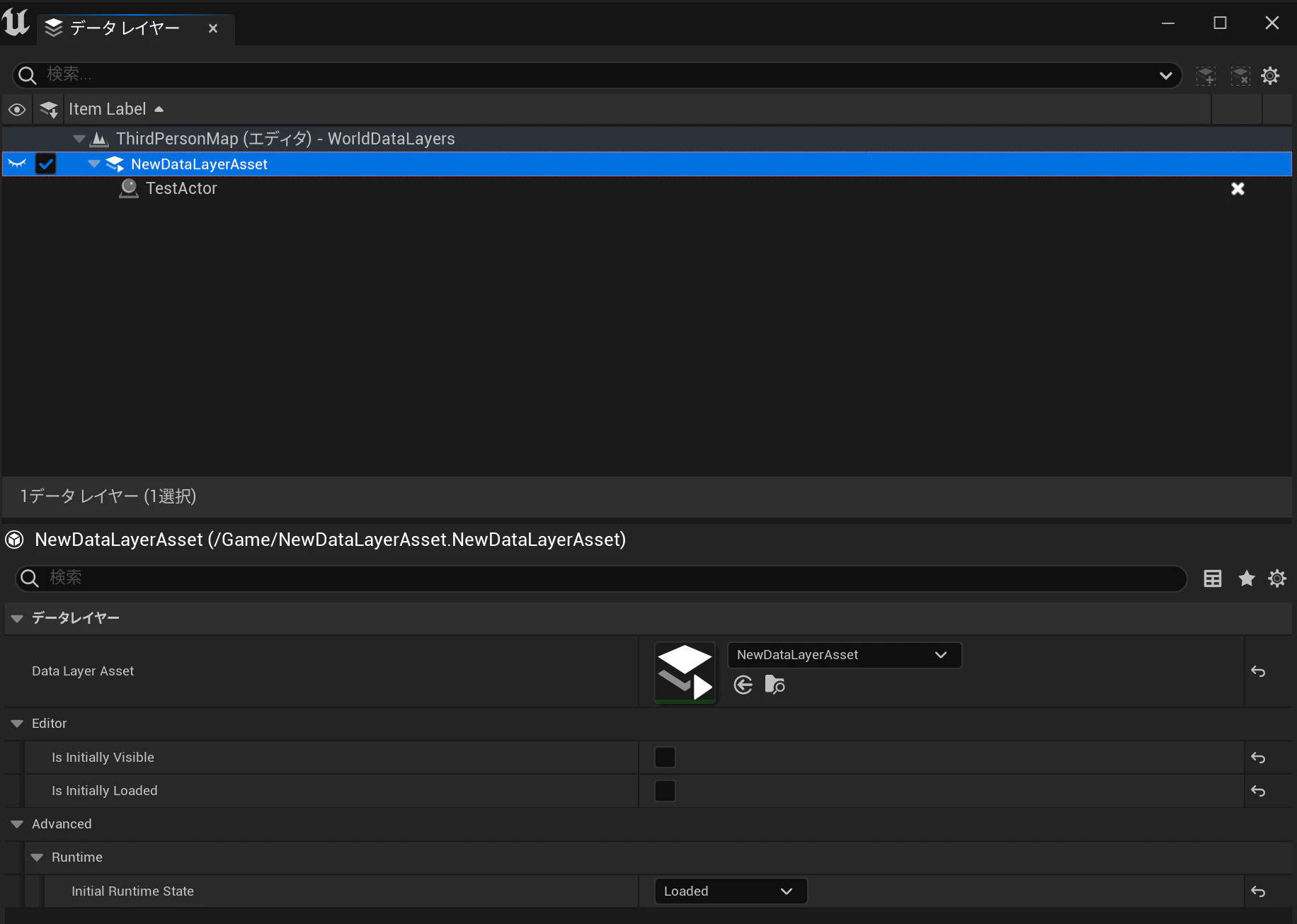The height and width of the screenshot is (924, 1297).
Task: Open the NewDataLayerAsset asset picker dropdown
Action: (845, 655)
